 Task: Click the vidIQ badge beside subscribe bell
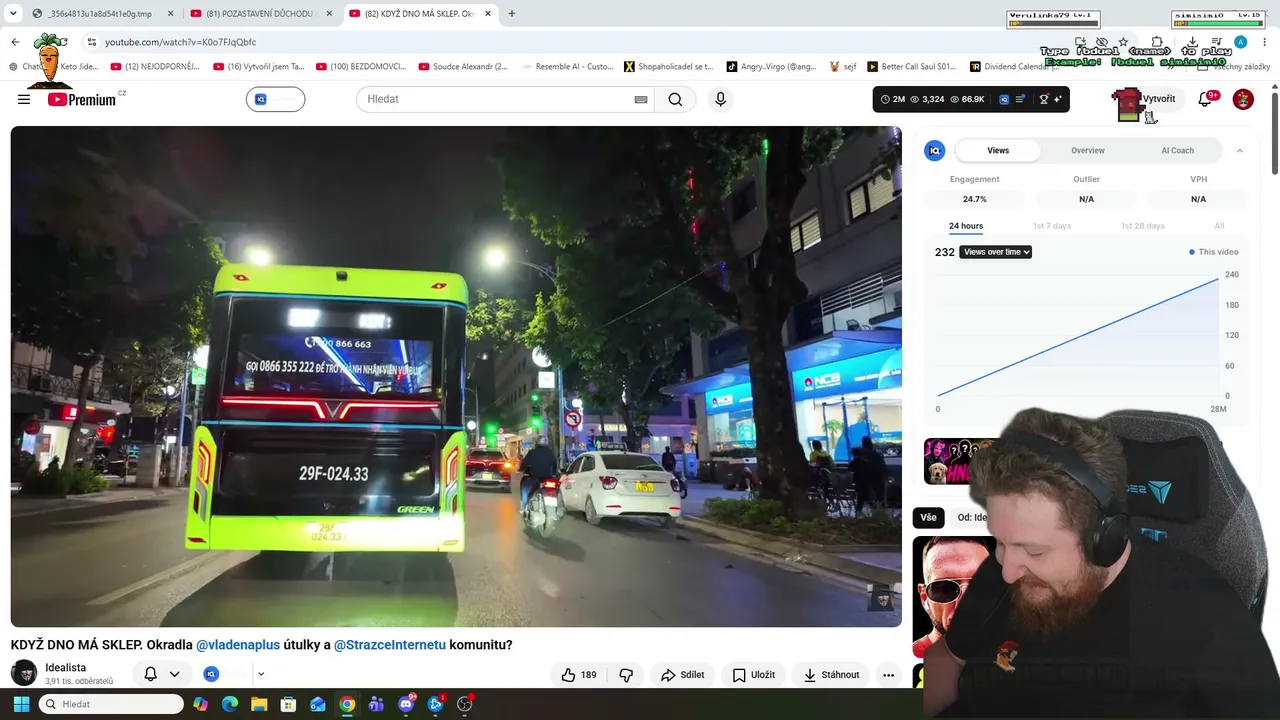click(x=211, y=674)
